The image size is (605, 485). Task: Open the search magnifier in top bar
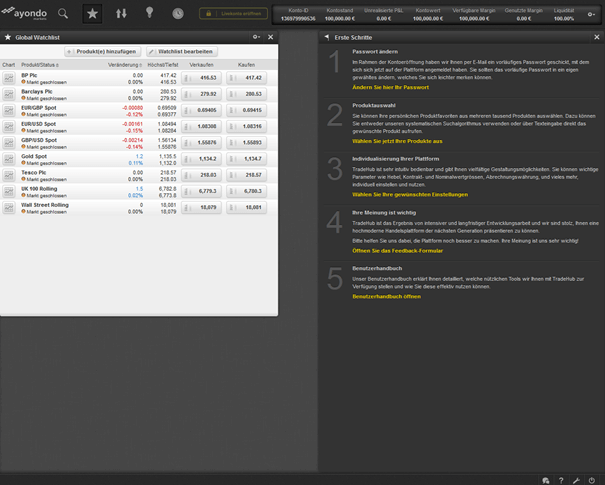(x=63, y=14)
